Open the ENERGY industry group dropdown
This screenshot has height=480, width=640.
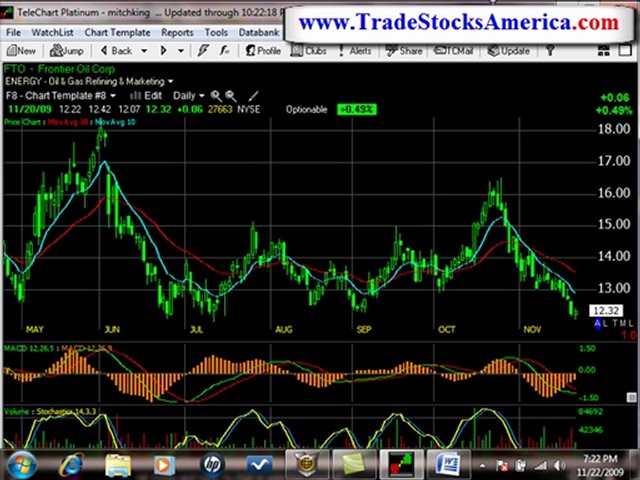point(170,81)
